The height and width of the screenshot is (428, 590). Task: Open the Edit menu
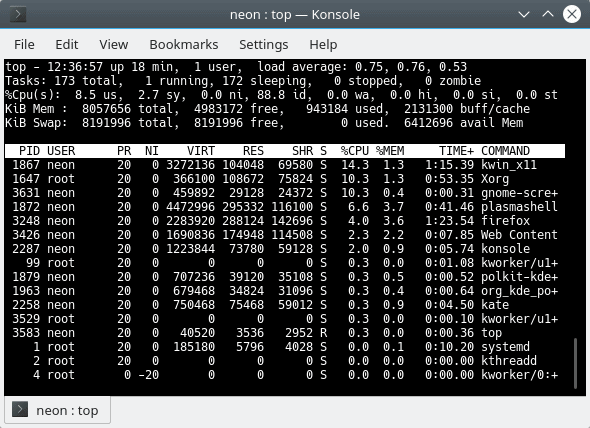tap(67, 44)
